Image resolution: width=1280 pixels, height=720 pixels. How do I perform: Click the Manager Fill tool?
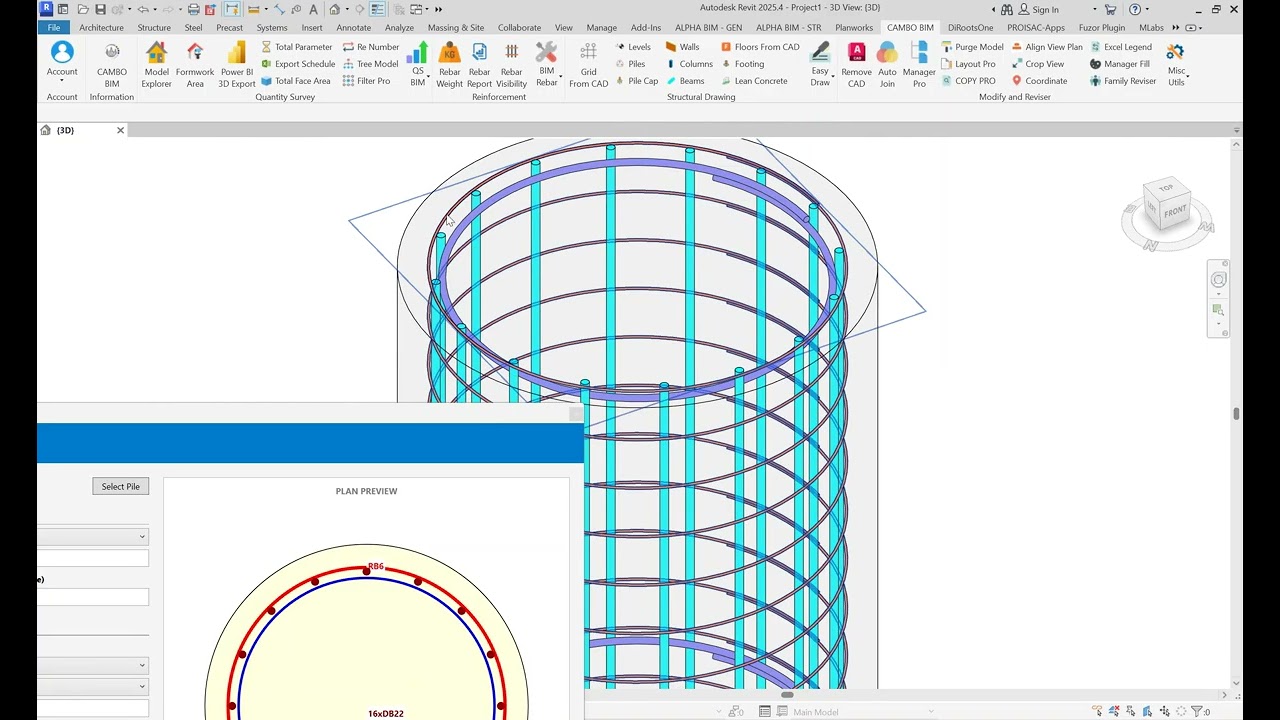(x=1120, y=64)
